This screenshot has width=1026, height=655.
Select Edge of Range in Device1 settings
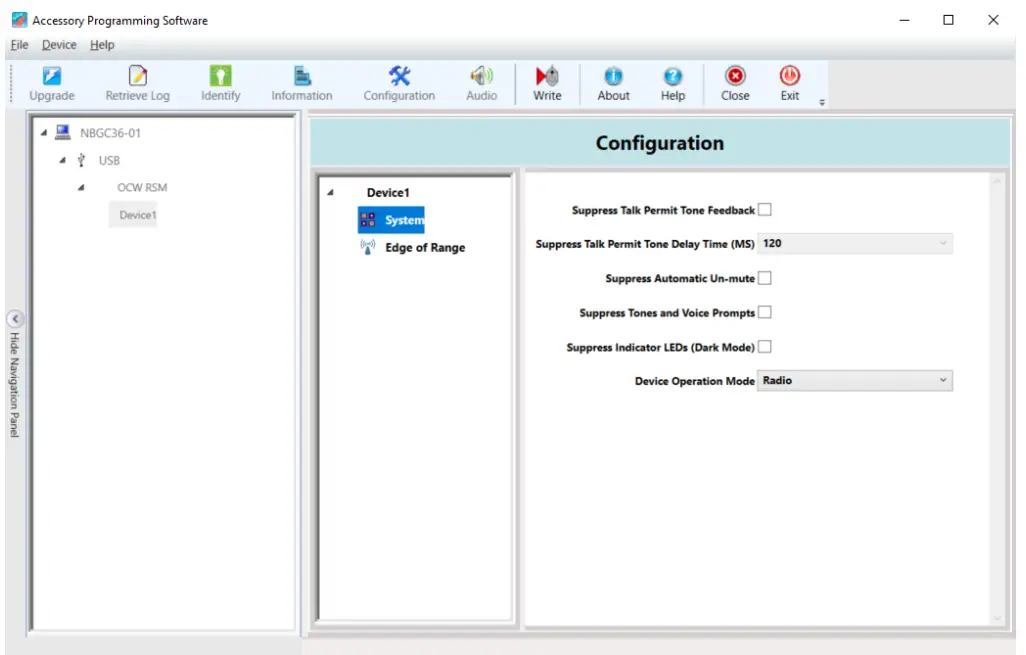click(x=426, y=247)
